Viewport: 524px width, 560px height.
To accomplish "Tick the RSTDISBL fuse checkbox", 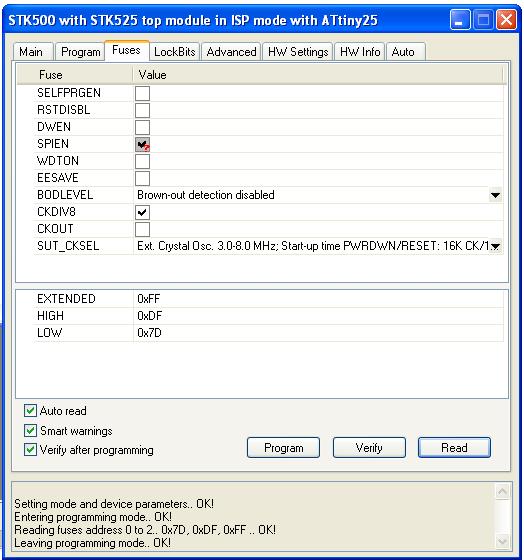I will tap(142, 110).
